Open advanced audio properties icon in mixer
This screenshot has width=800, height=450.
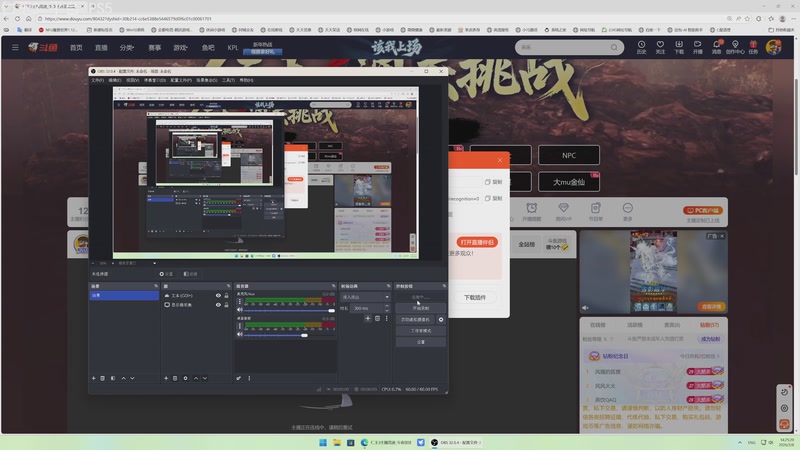click(238, 378)
